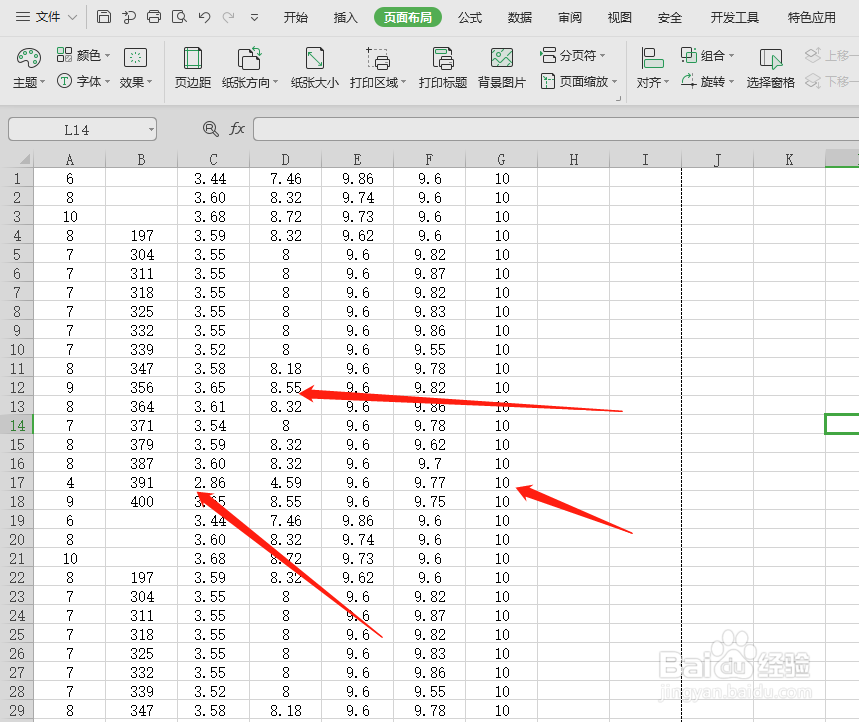Switch to the 插入 tab

point(345,18)
